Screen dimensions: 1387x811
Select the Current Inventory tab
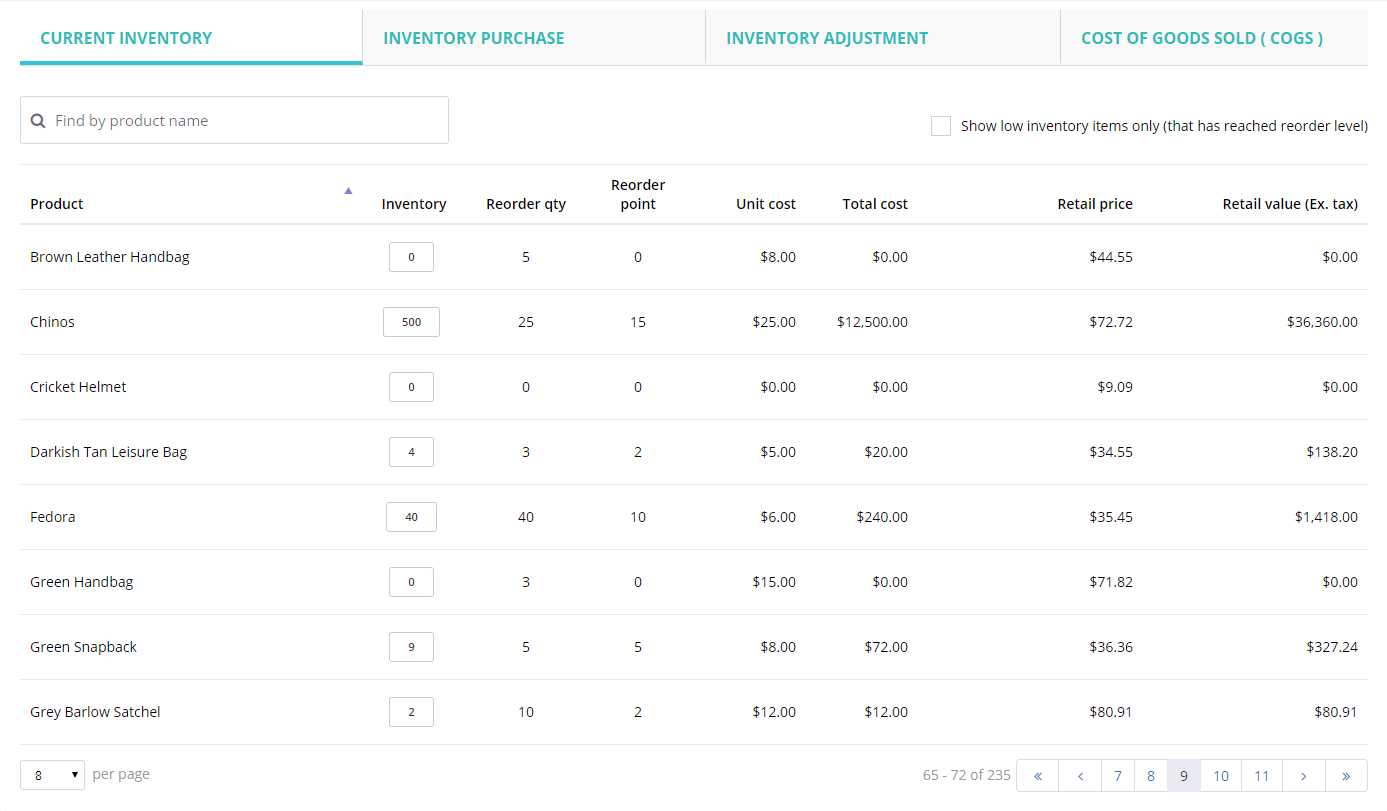point(126,38)
